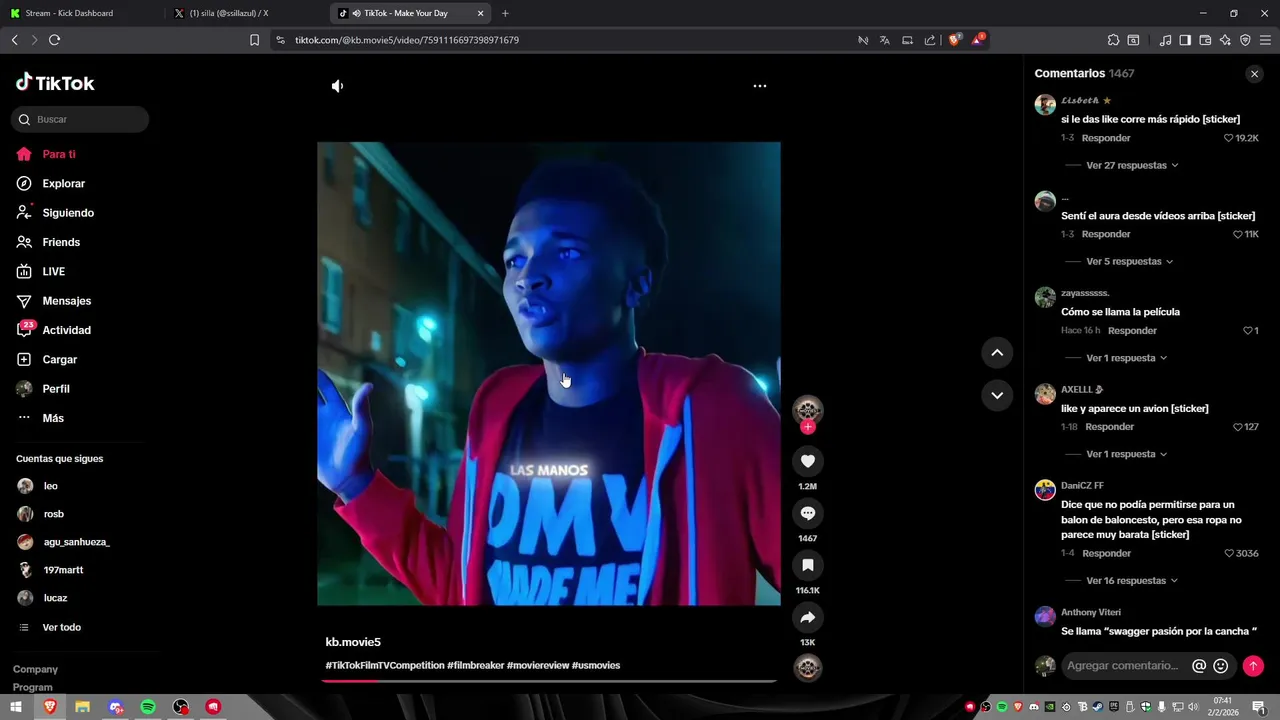Screen dimensions: 1280x720
Task: Click the comment bubble icon showing 1467
Action: click(x=808, y=513)
